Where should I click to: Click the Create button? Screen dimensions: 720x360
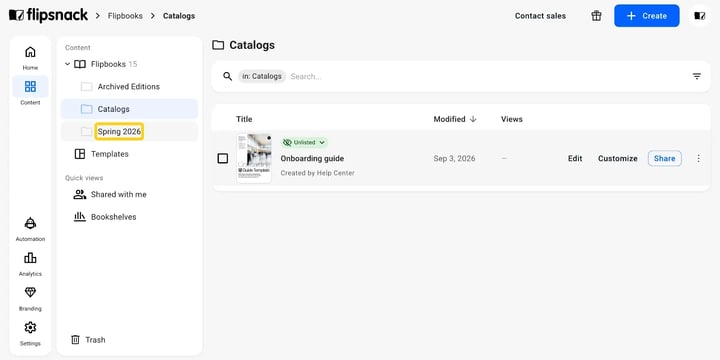click(x=647, y=16)
